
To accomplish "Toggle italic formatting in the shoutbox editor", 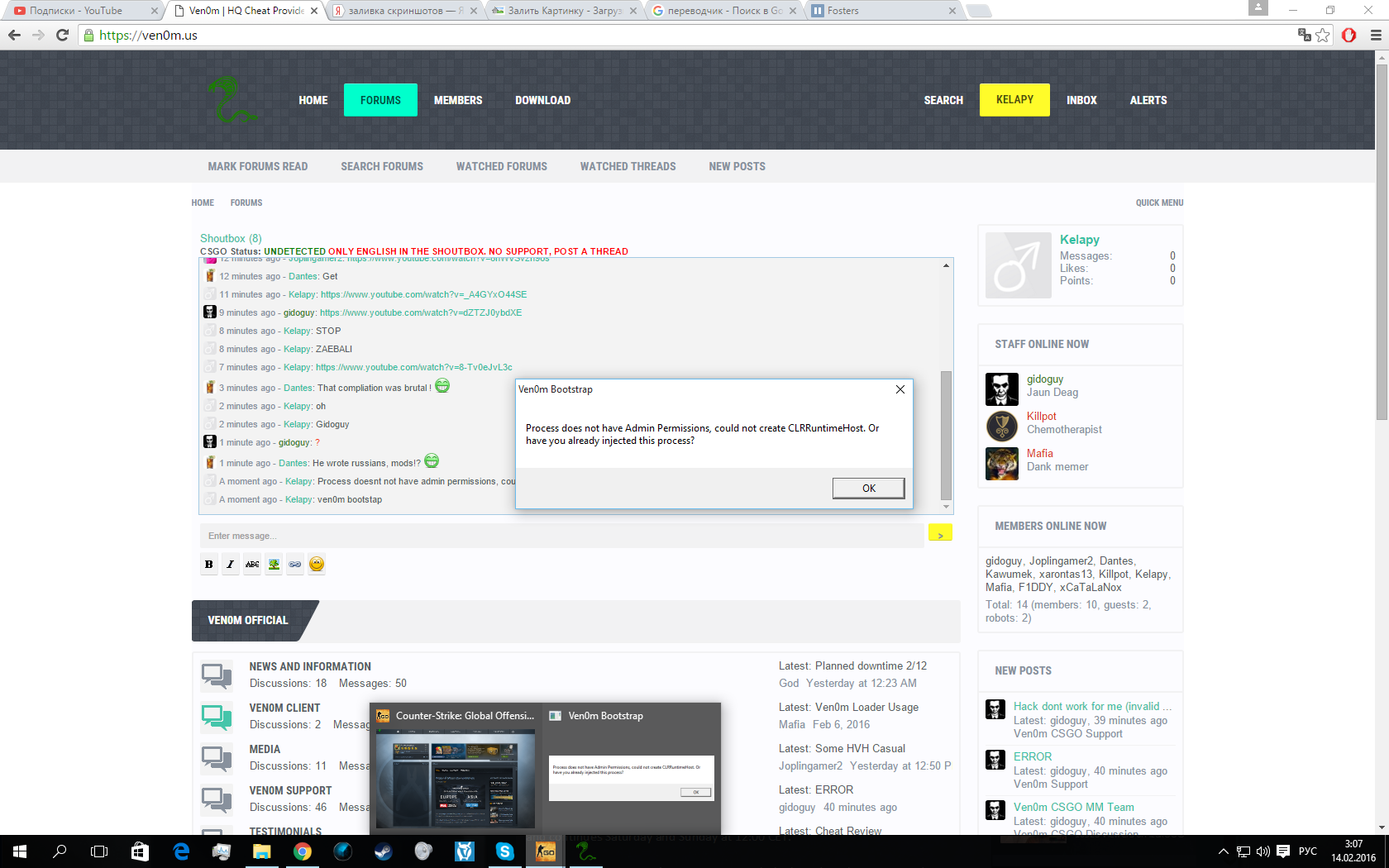I will tap(231, 564).
